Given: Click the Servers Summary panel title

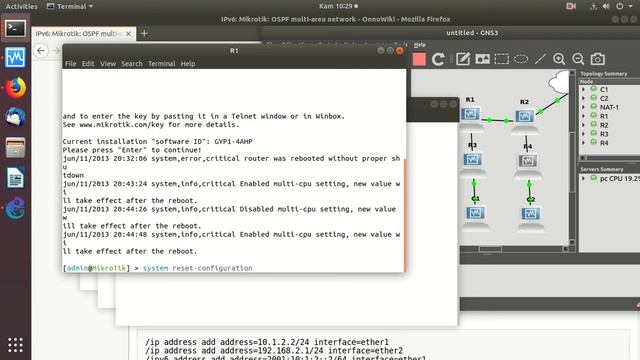Looking at the screenshot, I should tap(602, 169).
